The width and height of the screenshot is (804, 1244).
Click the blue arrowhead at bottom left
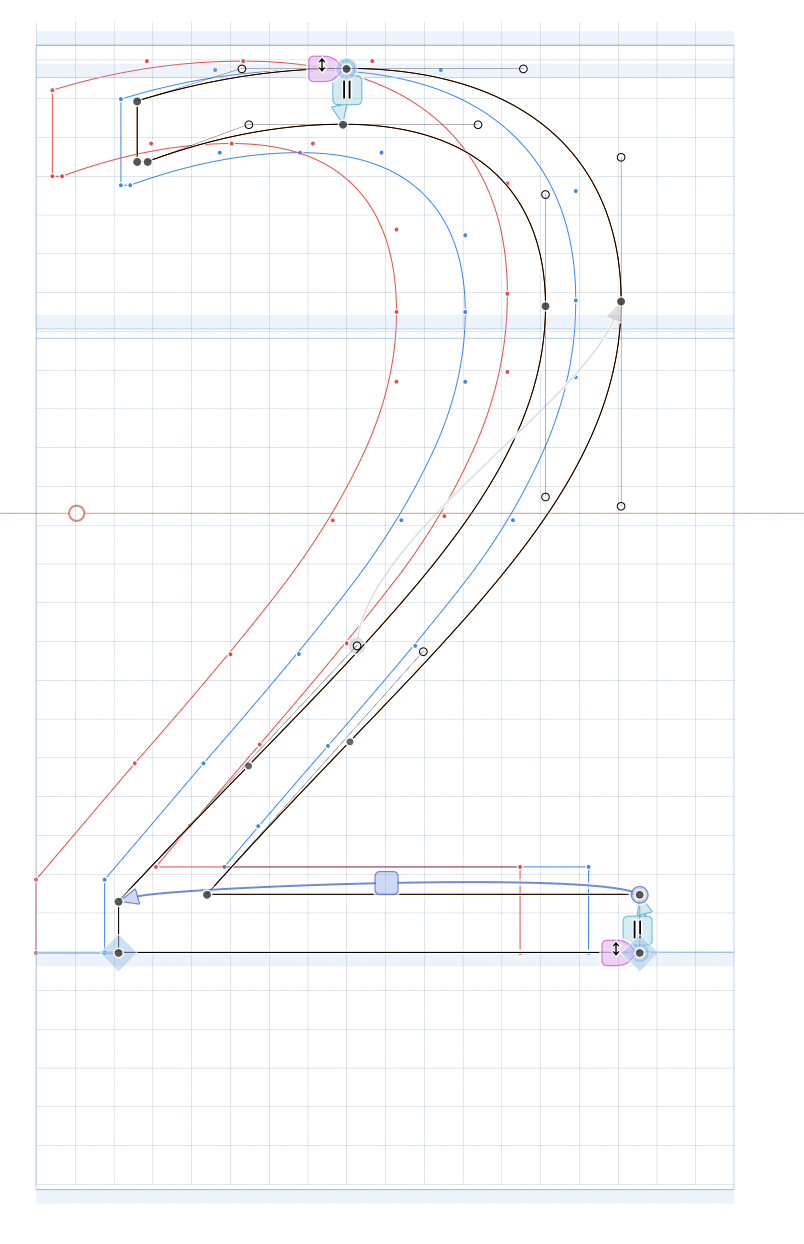click(x=130, y=898)
